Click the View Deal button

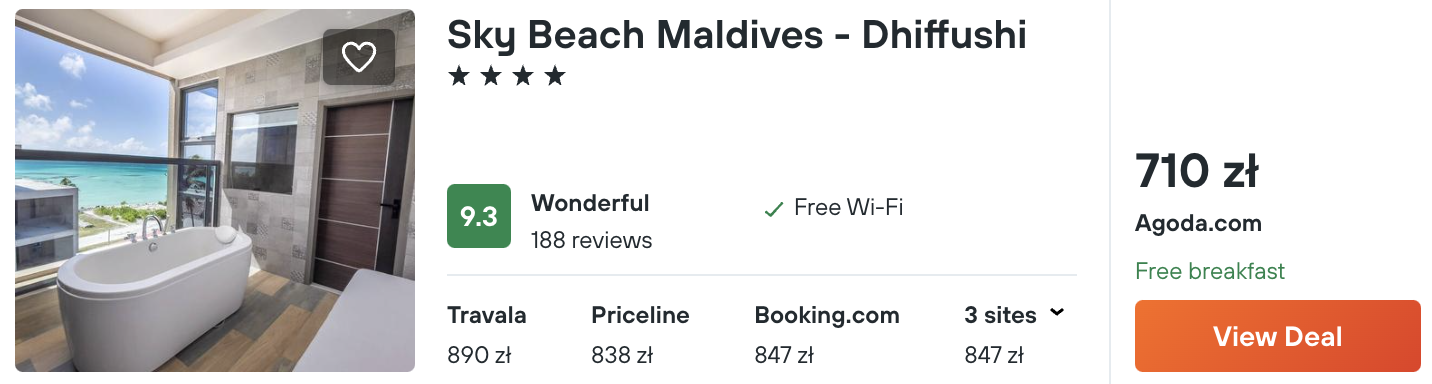click(x=1277, y=336)
